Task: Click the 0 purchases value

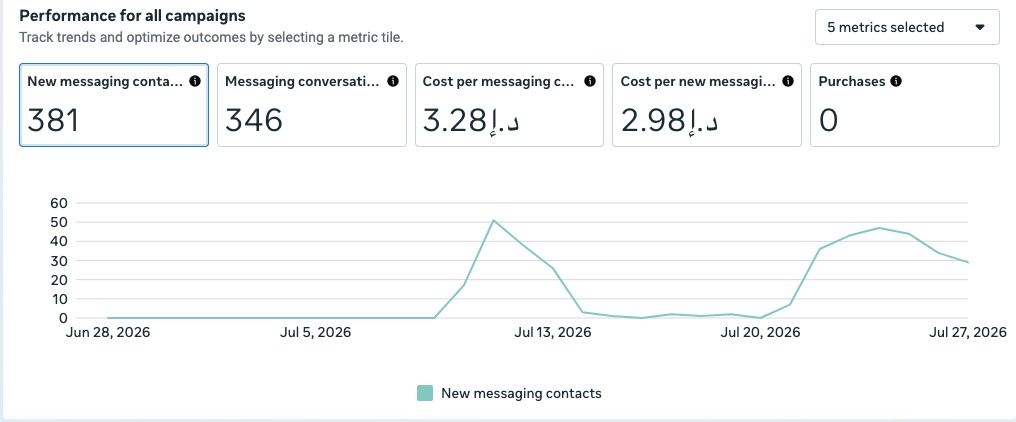Action: [828, 121]
